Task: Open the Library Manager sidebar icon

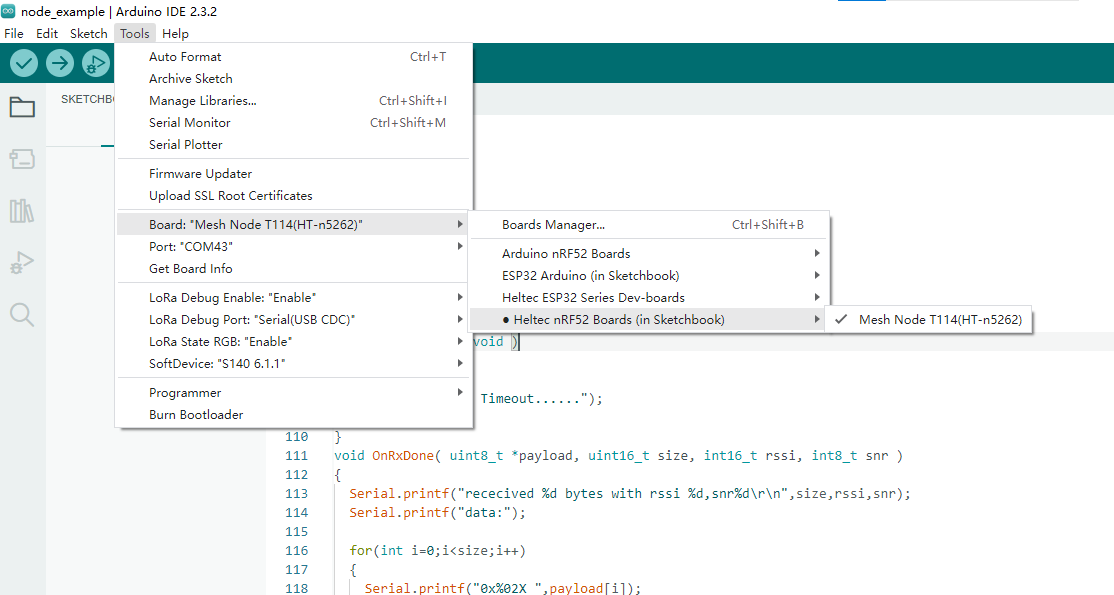Action: [22, 211]
